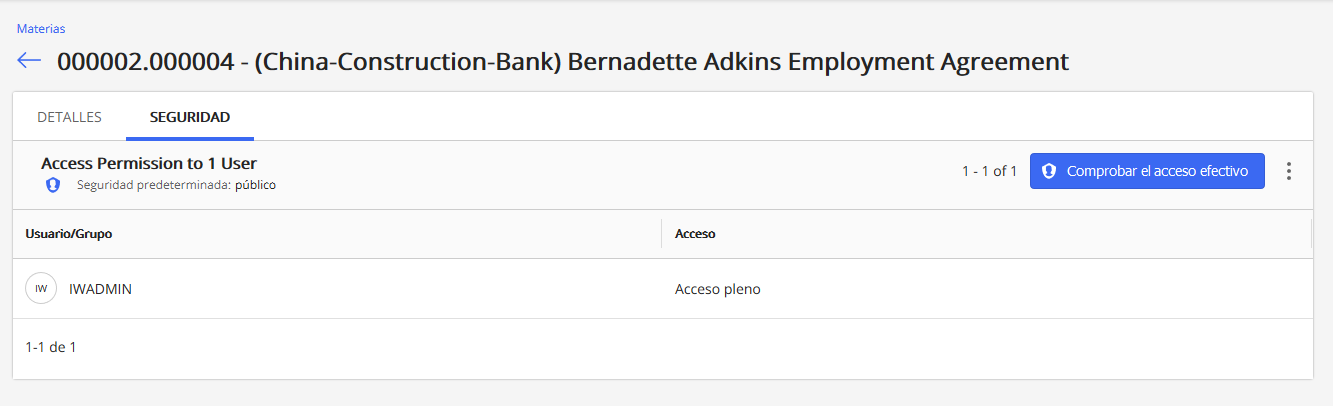Sort by the Usuario/Grupo column header
Image resolution: width=1333 pixels, height=406 pixels.
click(x=69, y=234)
